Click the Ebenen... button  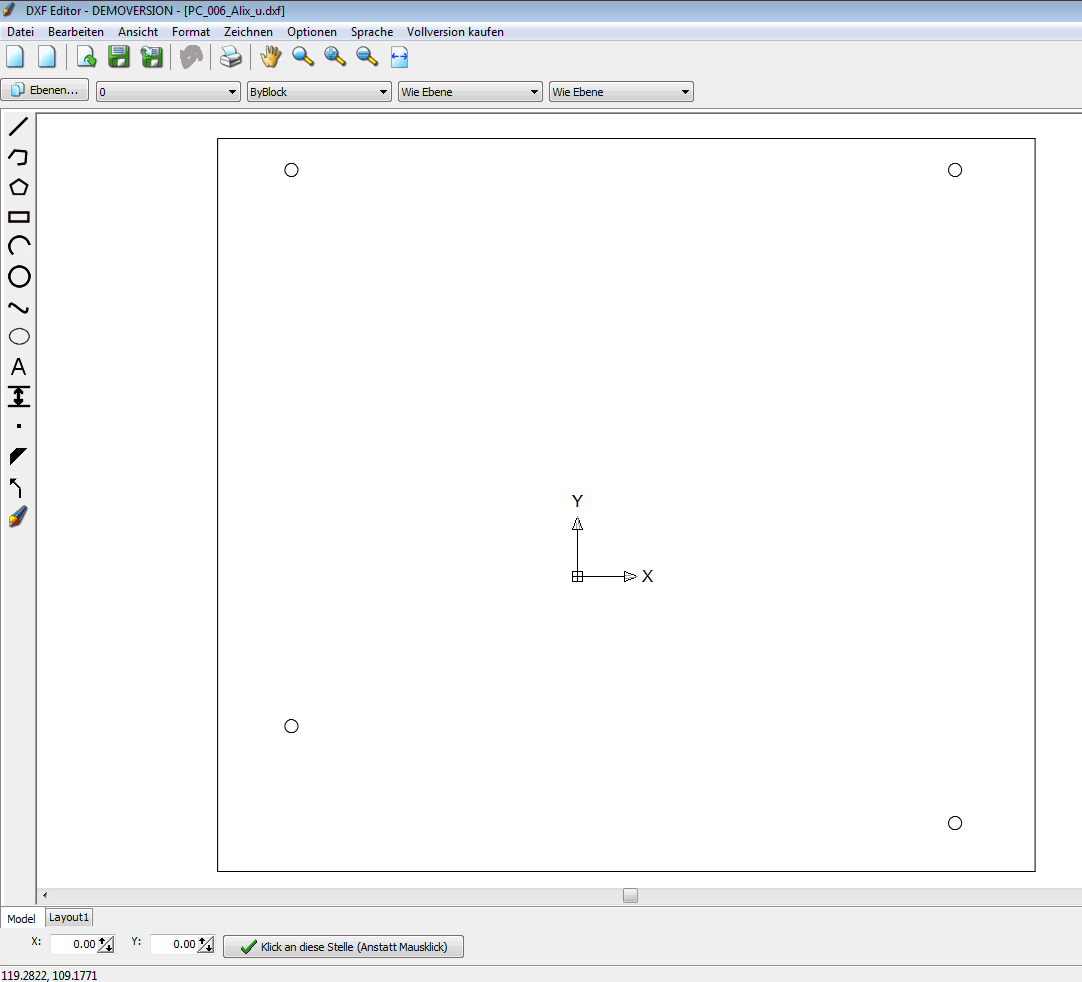click(x=45, y=90)
